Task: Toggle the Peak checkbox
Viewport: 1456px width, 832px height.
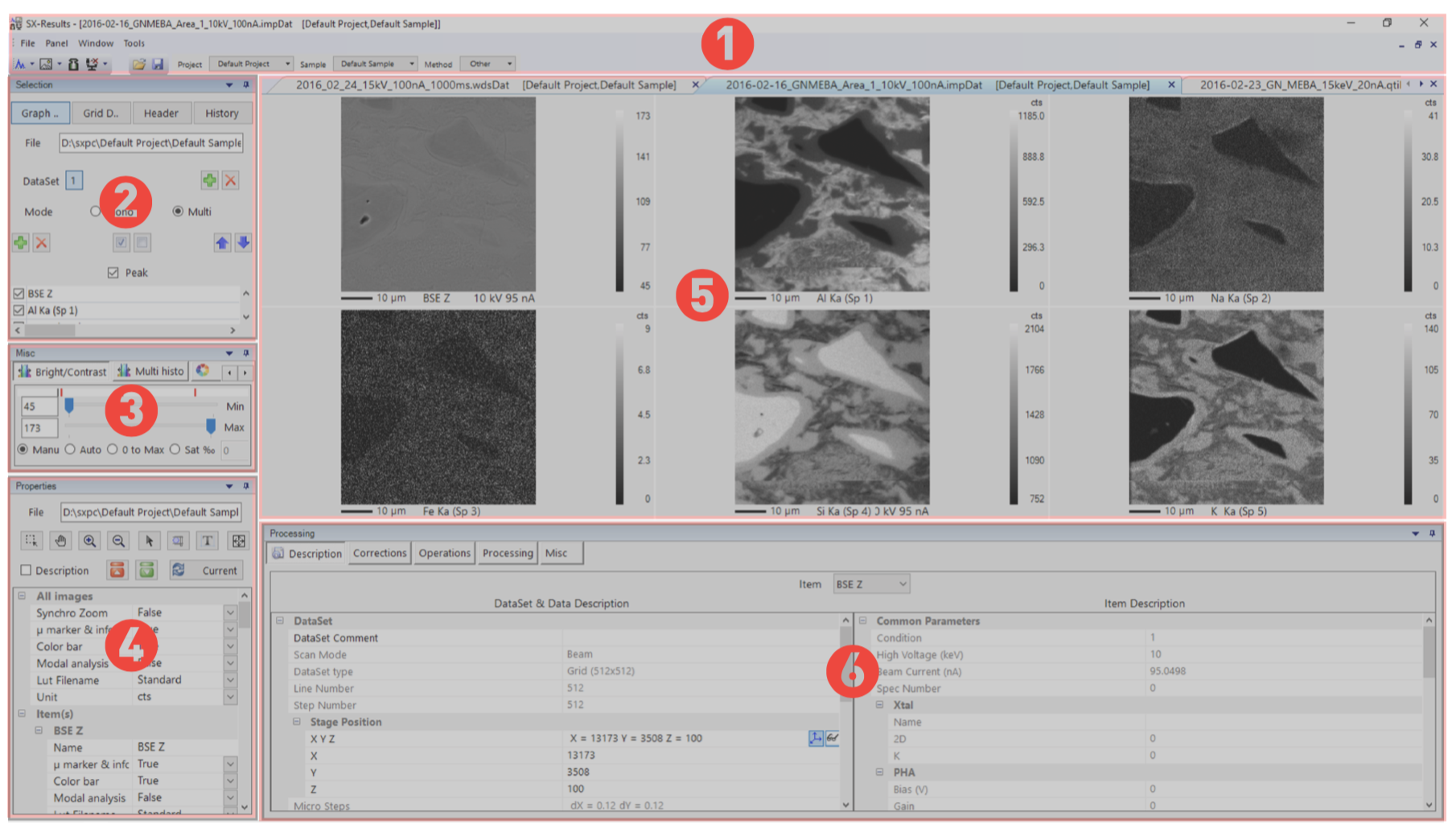Action: click(113, 273)
